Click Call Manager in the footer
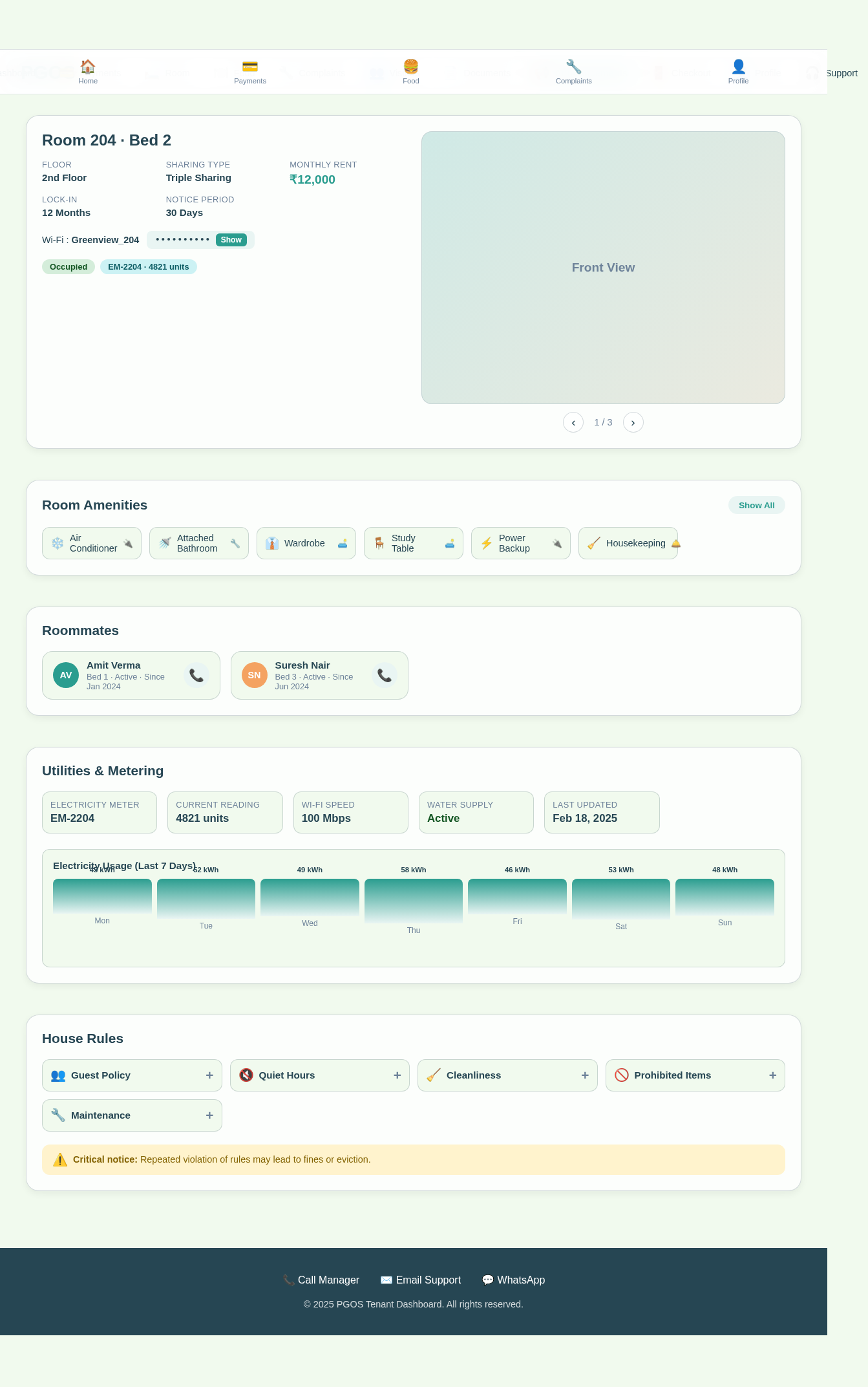Viewport: 868px width, 1387px height. (x=321, y=1280)
